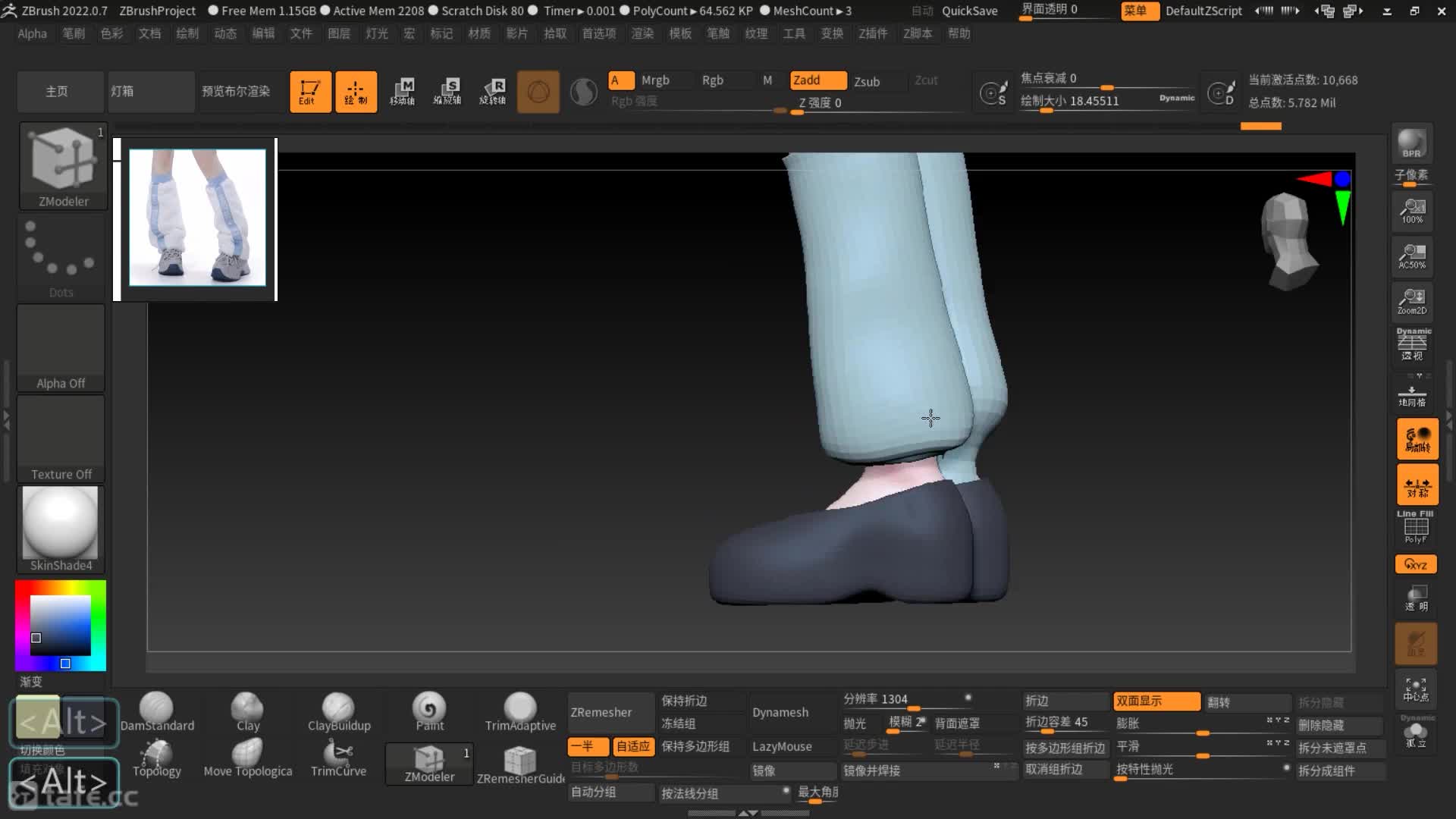The width and height of the screenshot is (1456, 819).
Task: Click the AC50% half-size zoom icon
Action: 1412,256
